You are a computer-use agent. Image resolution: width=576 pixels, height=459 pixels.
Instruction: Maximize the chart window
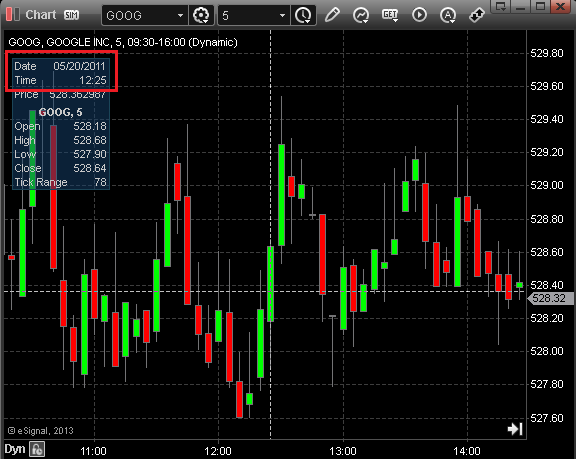click(x=540, y=6)
